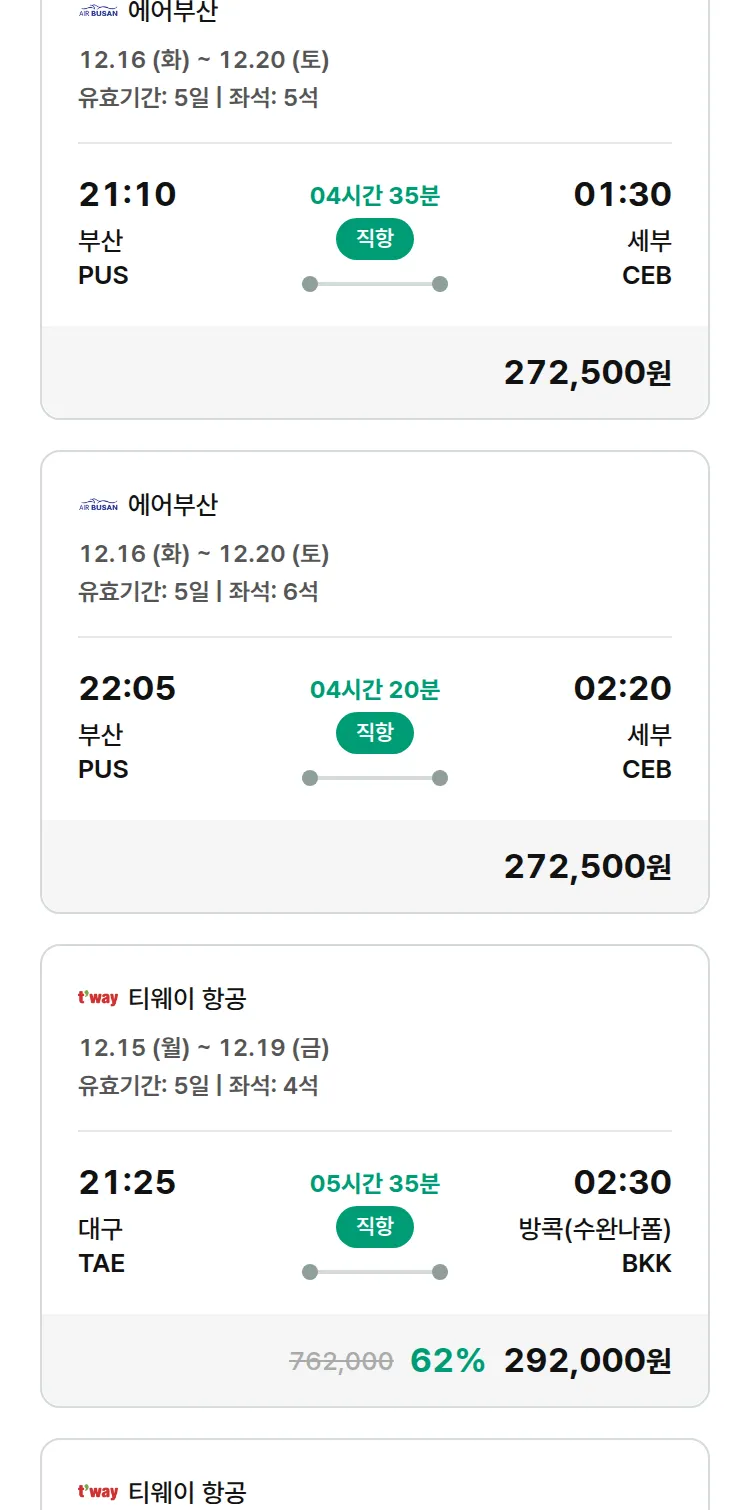Click the 21:10 Busan departure time
The height and width of the screenshot is (1510, 750).
click(x=127, y=194)
